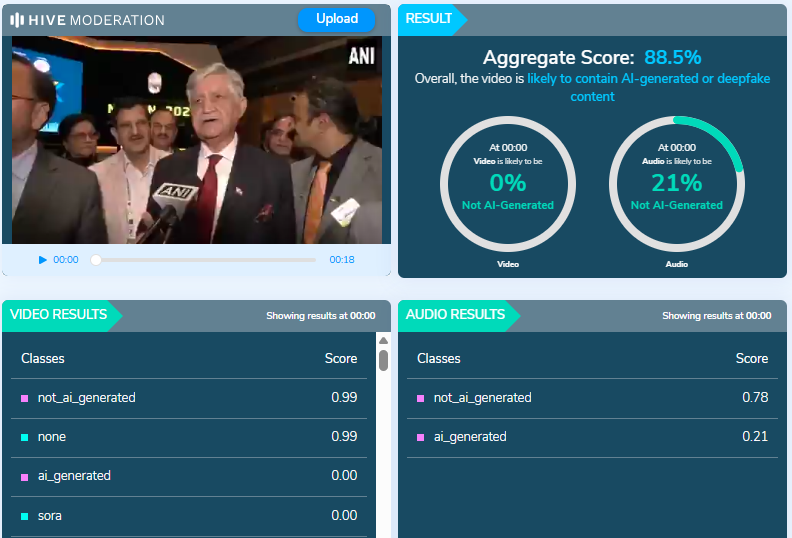The height and width of the screenshot is (538, 792).
Task: Click the Audio 21% circular gauge
Action: [676, 184]
